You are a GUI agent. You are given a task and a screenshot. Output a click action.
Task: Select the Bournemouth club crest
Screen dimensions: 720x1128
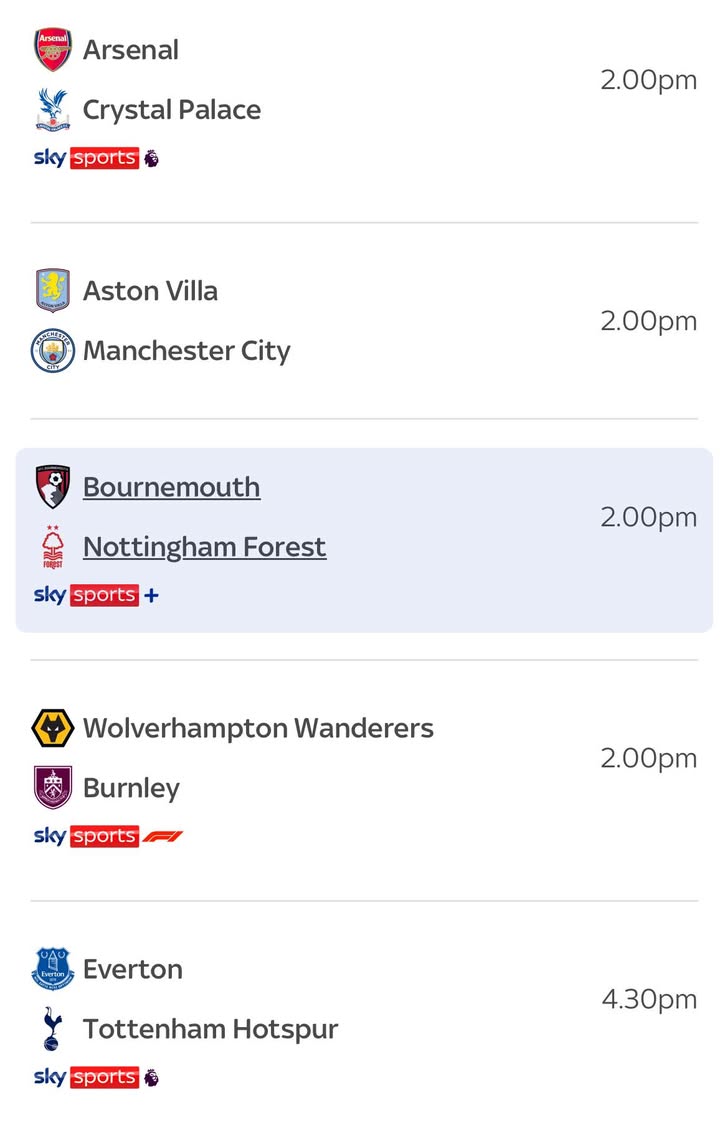point(53,487)
